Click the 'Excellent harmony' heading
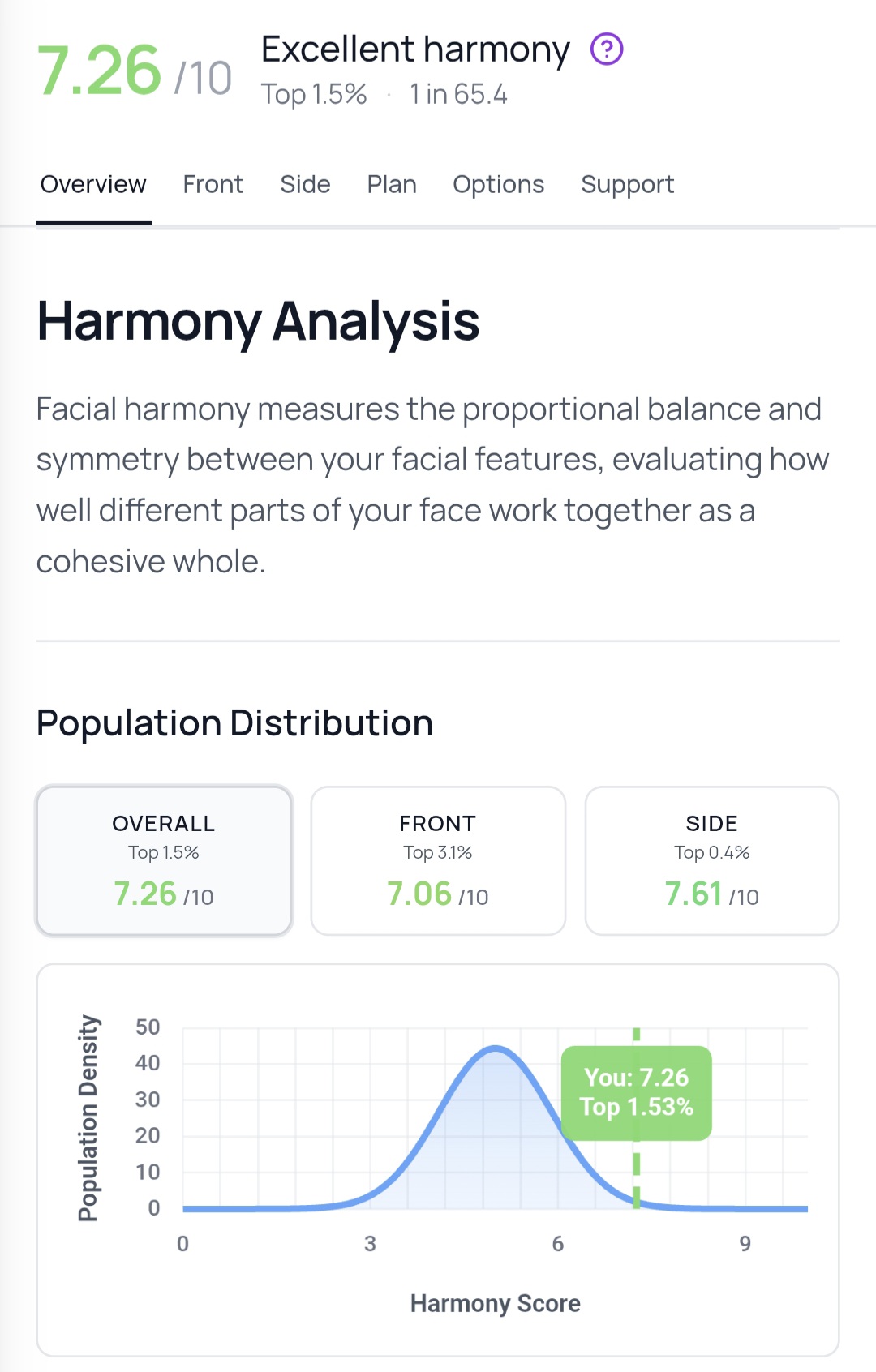Image resolution: width=876 pixels, height=1372 pixels. tap(415, 49)
